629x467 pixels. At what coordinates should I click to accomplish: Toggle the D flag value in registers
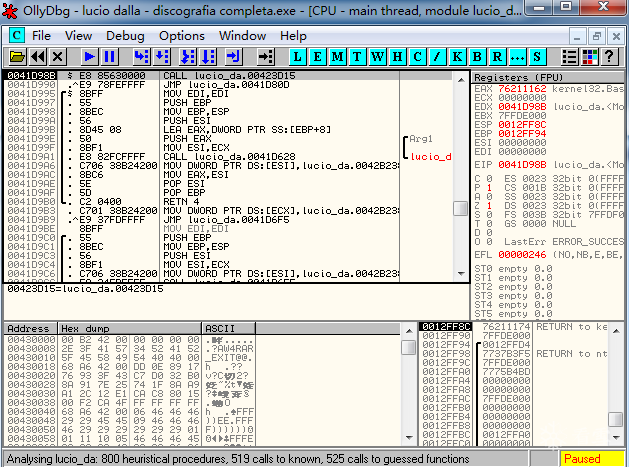(489, 233)
